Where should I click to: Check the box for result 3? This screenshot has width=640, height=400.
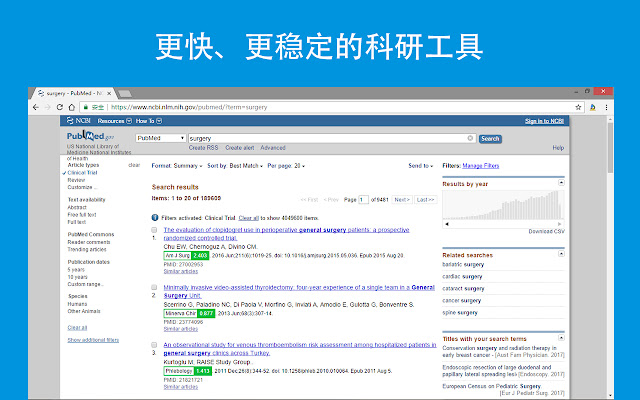[x=154, y=345]
